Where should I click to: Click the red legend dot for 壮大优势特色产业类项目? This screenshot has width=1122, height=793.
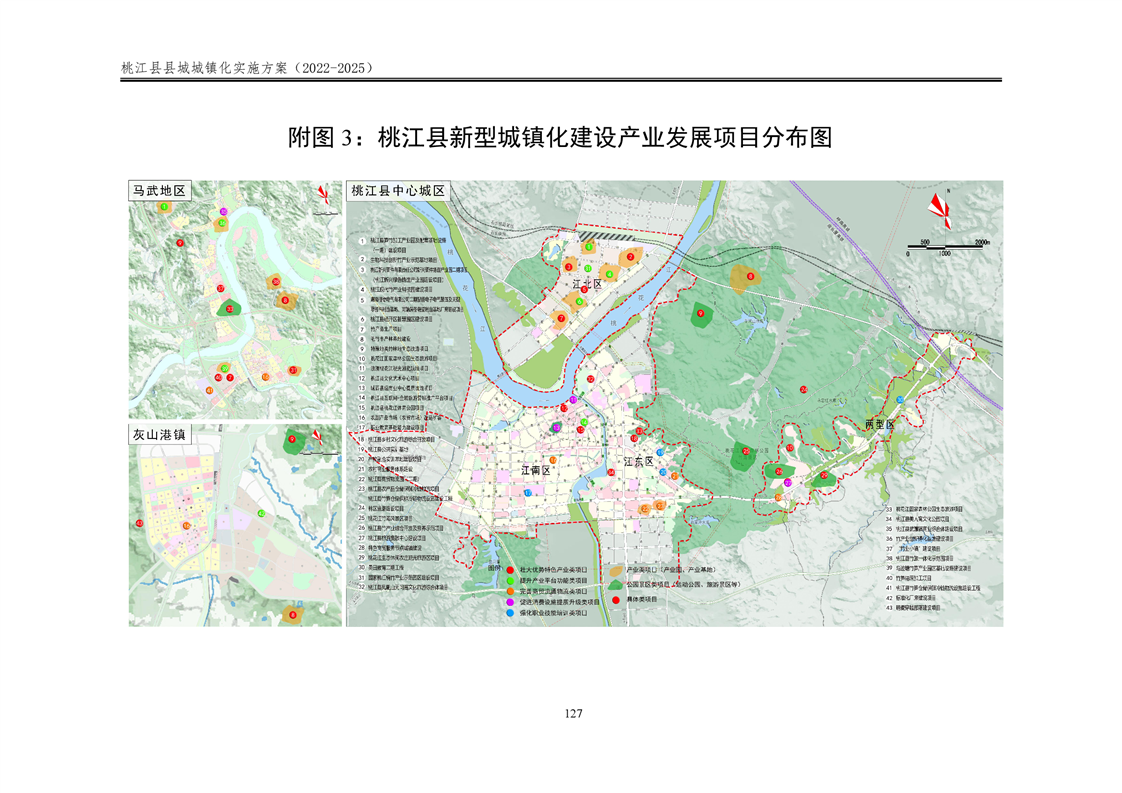click(x=511, y=570)
